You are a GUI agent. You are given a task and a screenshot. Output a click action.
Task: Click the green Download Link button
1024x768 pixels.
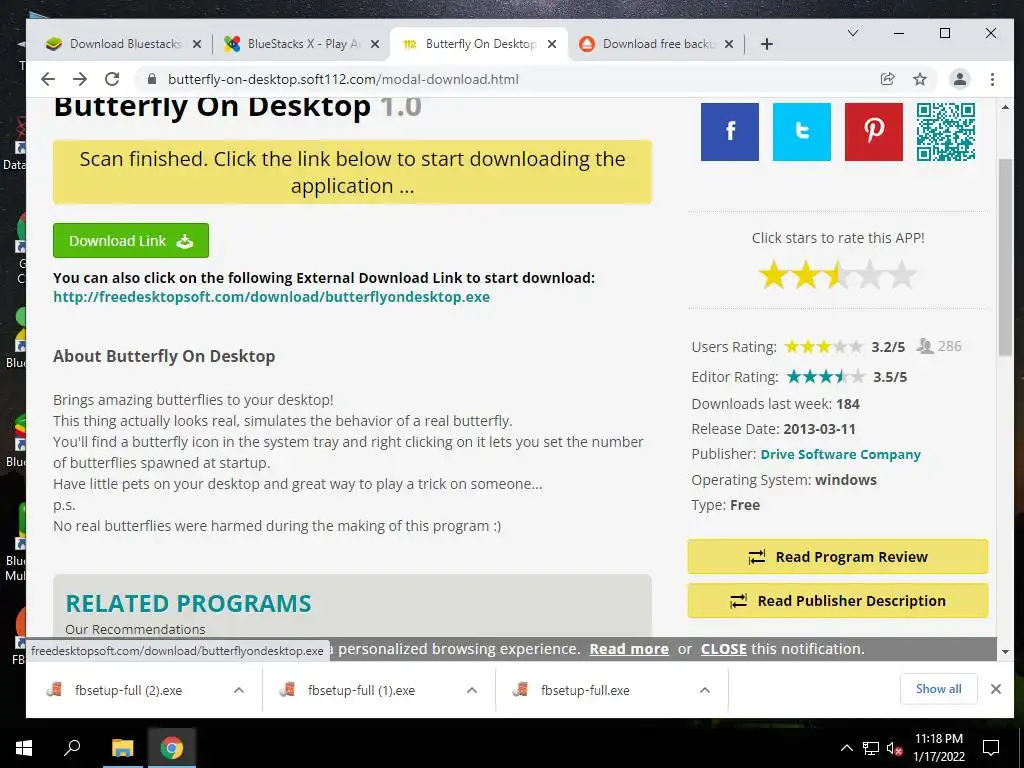click(131, 240)
